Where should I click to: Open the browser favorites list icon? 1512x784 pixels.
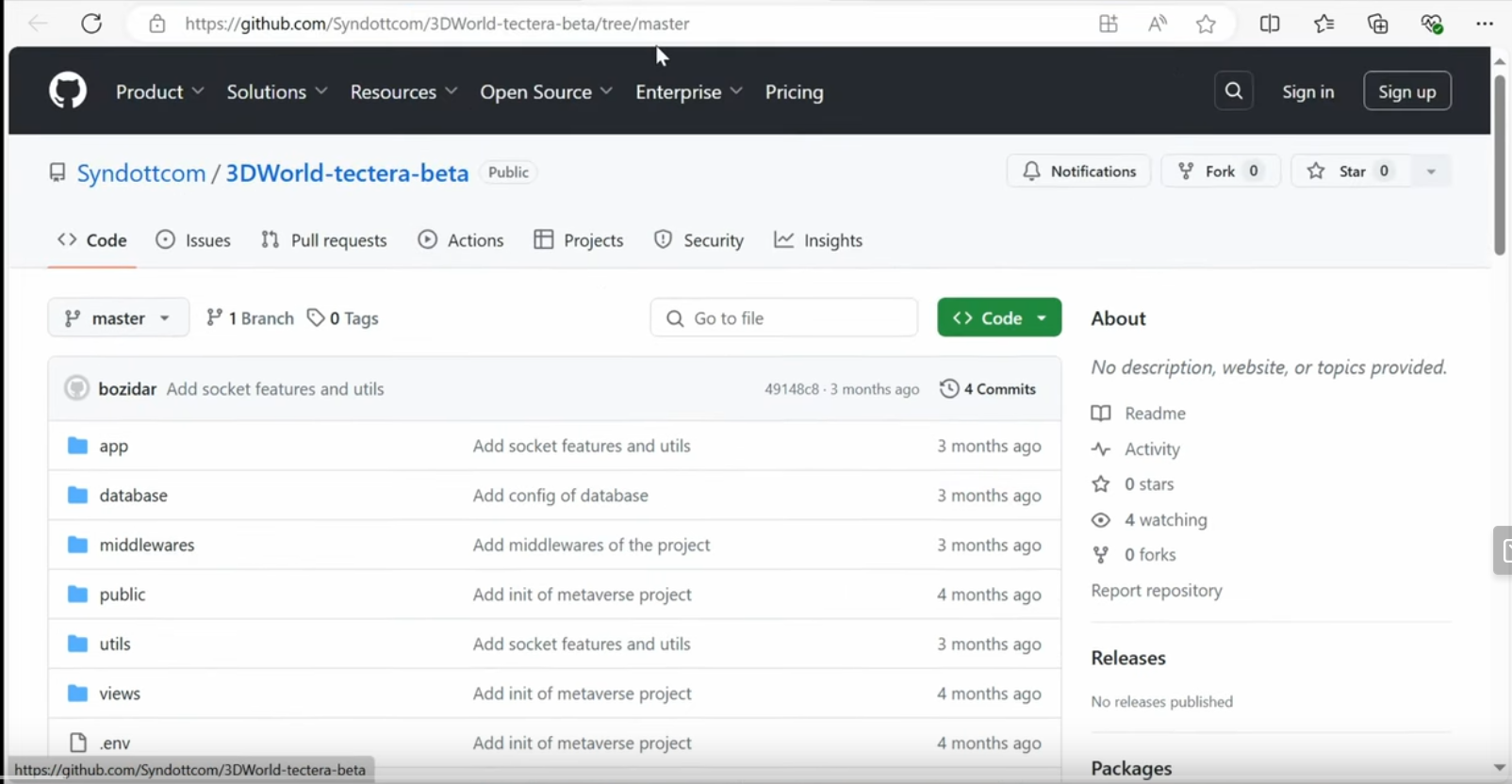(x=1323, y=24)
